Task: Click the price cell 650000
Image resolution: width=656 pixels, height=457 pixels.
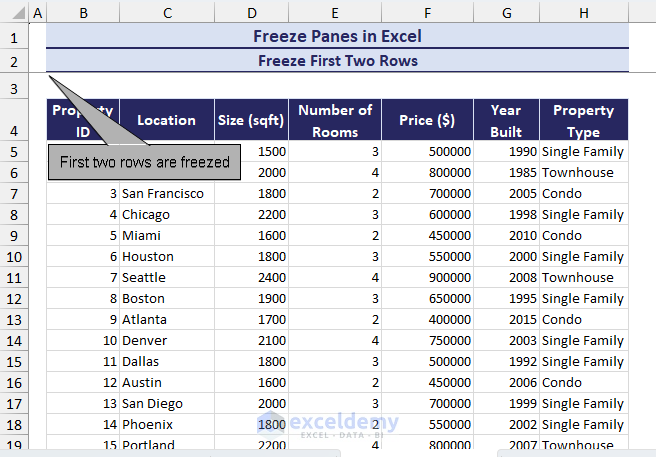Action: click(x=428, y=298)
